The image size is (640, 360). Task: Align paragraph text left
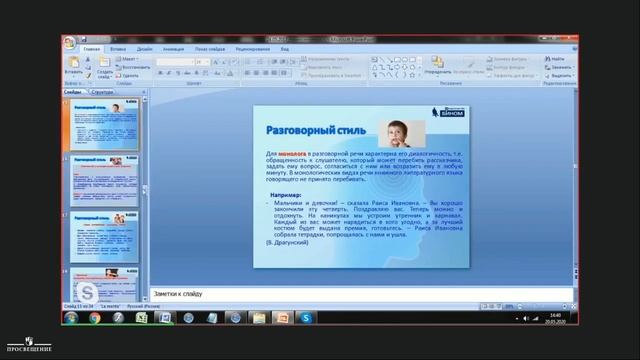click(x=247, y=73)
